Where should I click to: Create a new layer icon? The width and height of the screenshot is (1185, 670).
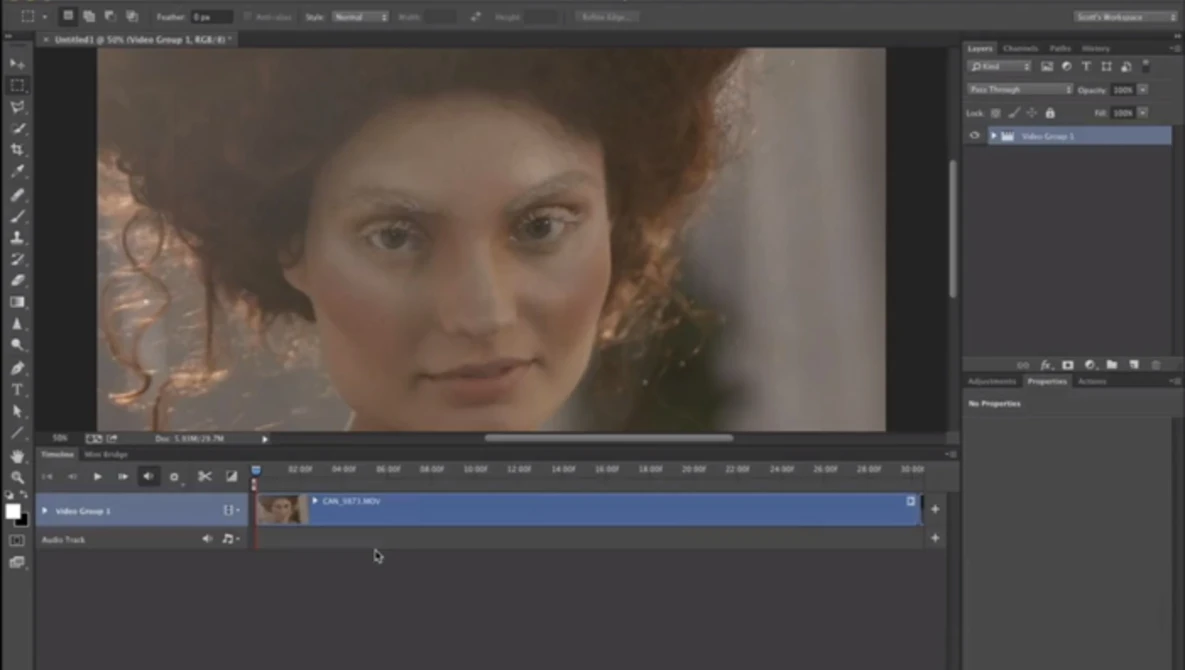click(1134, 365)
